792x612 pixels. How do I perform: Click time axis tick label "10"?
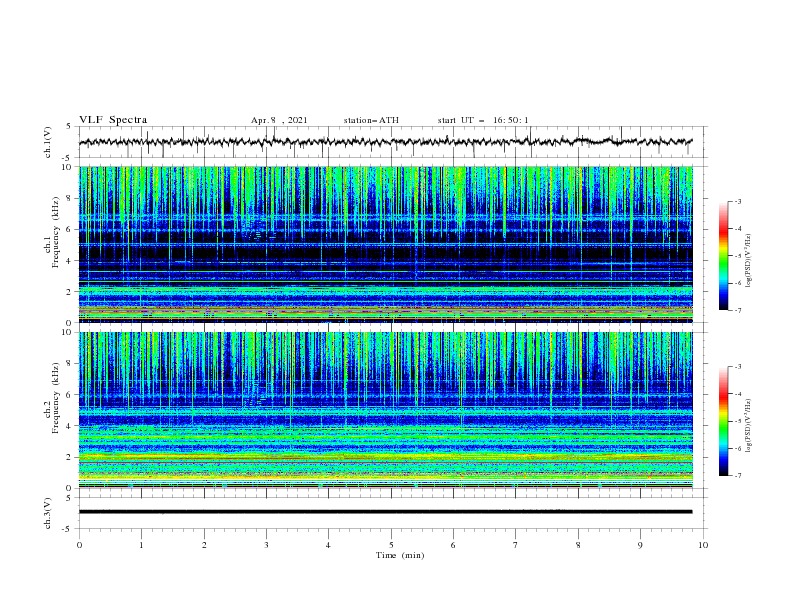(703, 545)
